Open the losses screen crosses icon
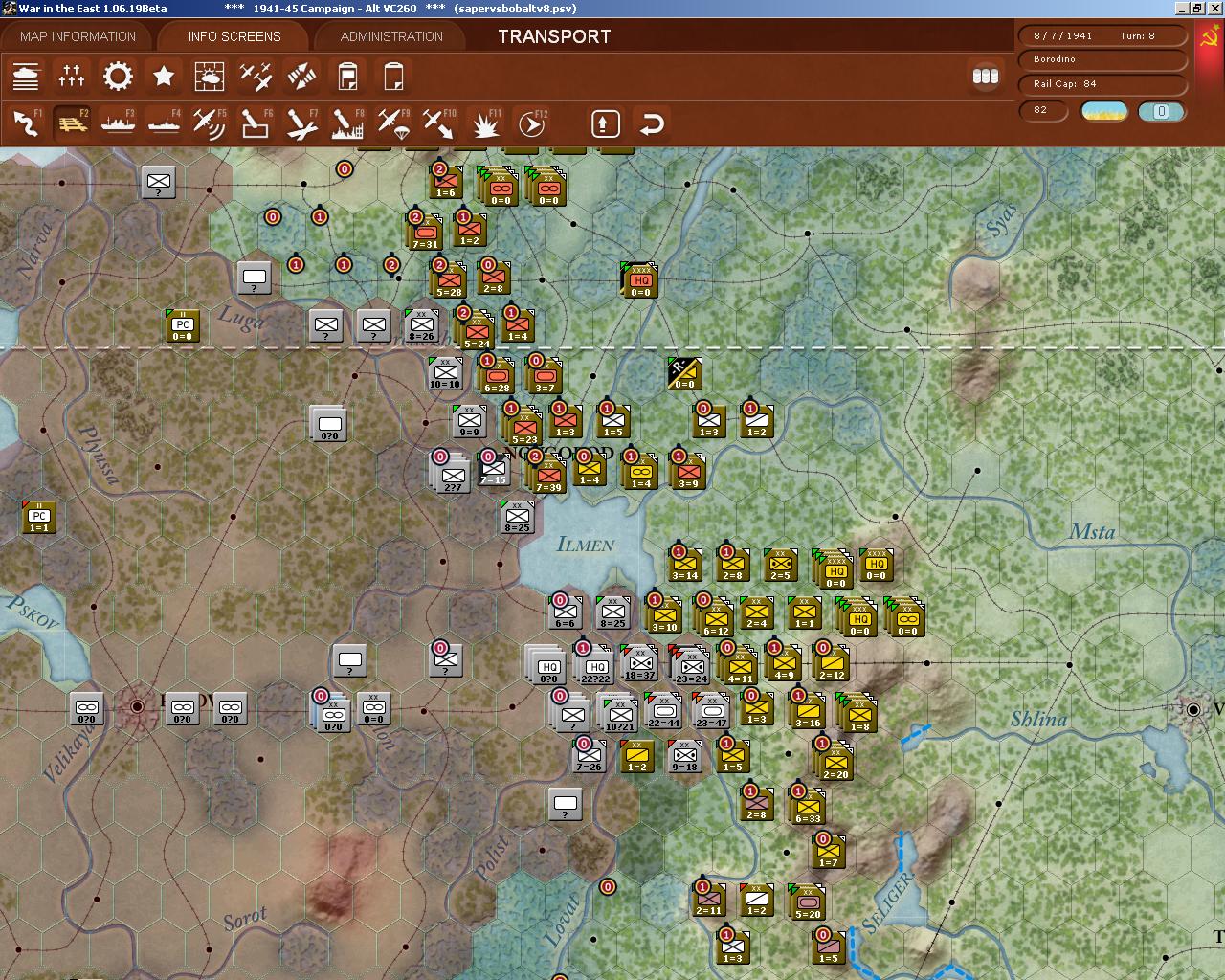The height and width of the screenshot is (980, 1225). tap(72, 76)
